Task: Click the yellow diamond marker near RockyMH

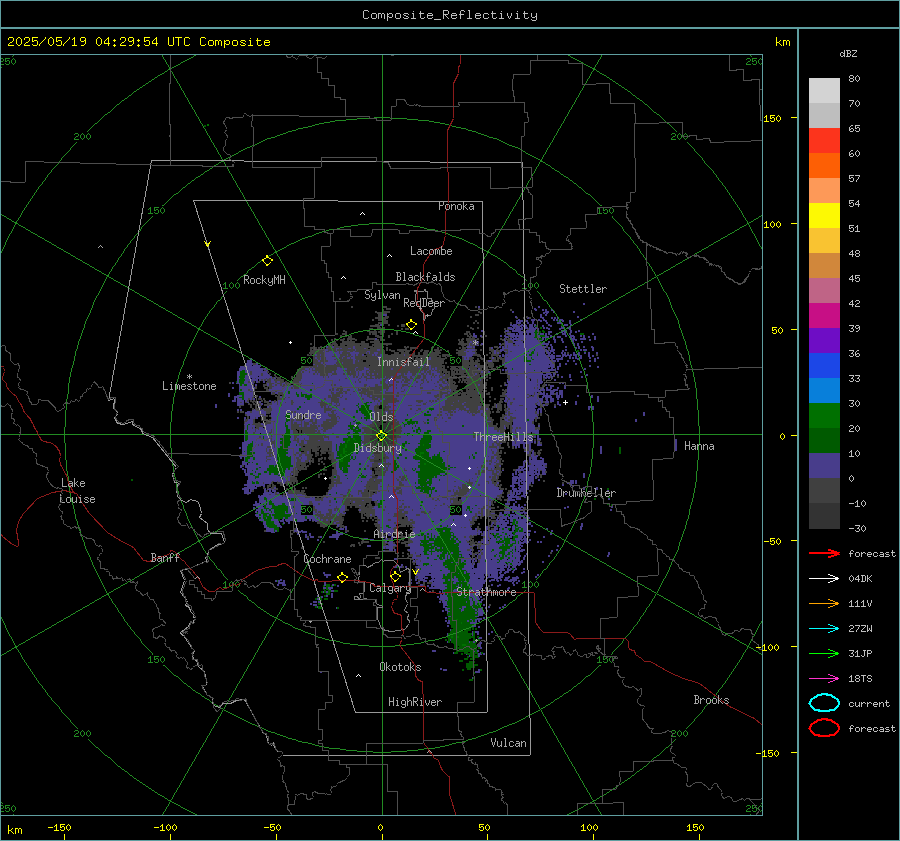Action: [x=267, y=261]
